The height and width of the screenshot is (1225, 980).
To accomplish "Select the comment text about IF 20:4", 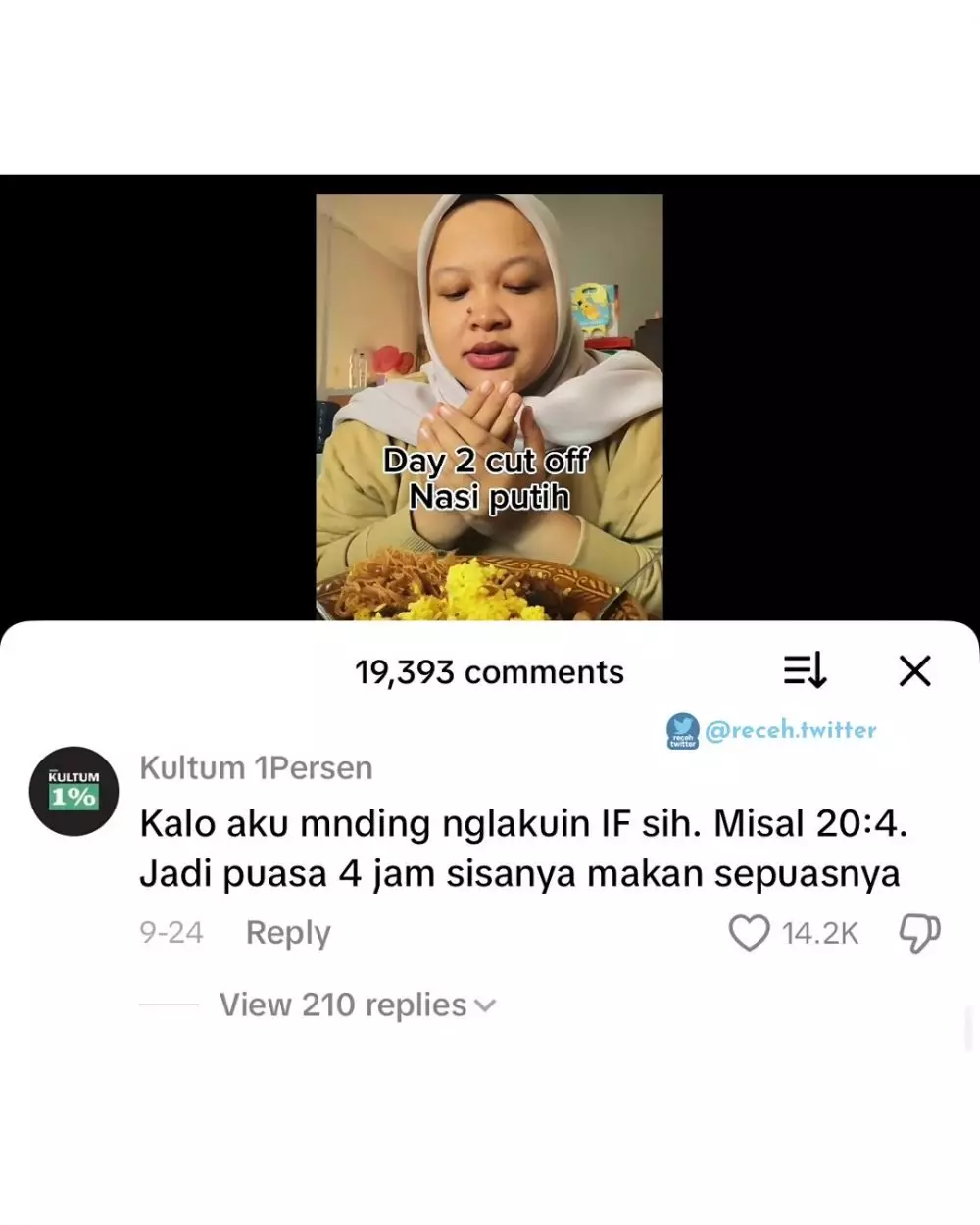I will coord(524,849).
